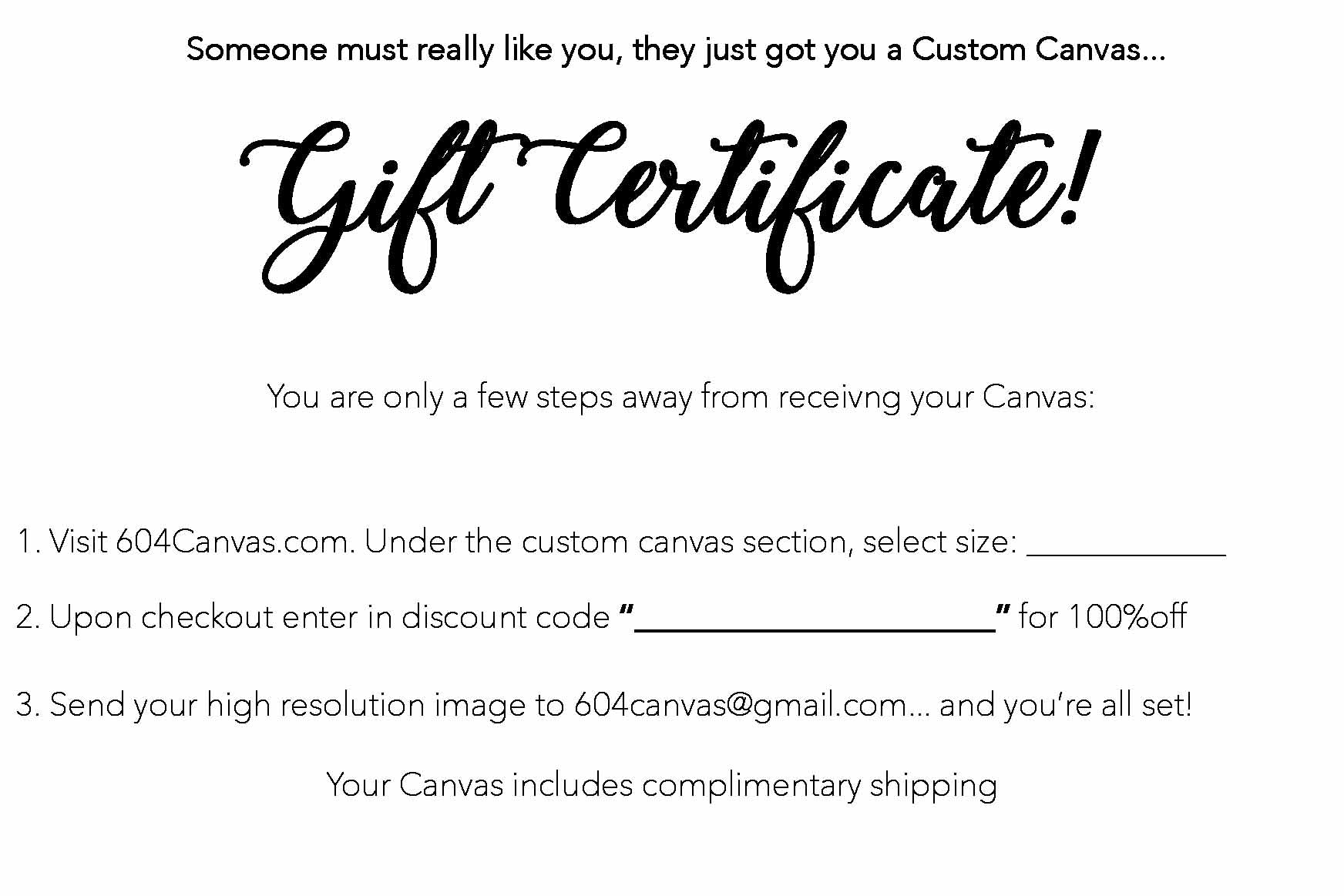
Task: Click the top line about Custom Canvas
Action: point(676,50)
